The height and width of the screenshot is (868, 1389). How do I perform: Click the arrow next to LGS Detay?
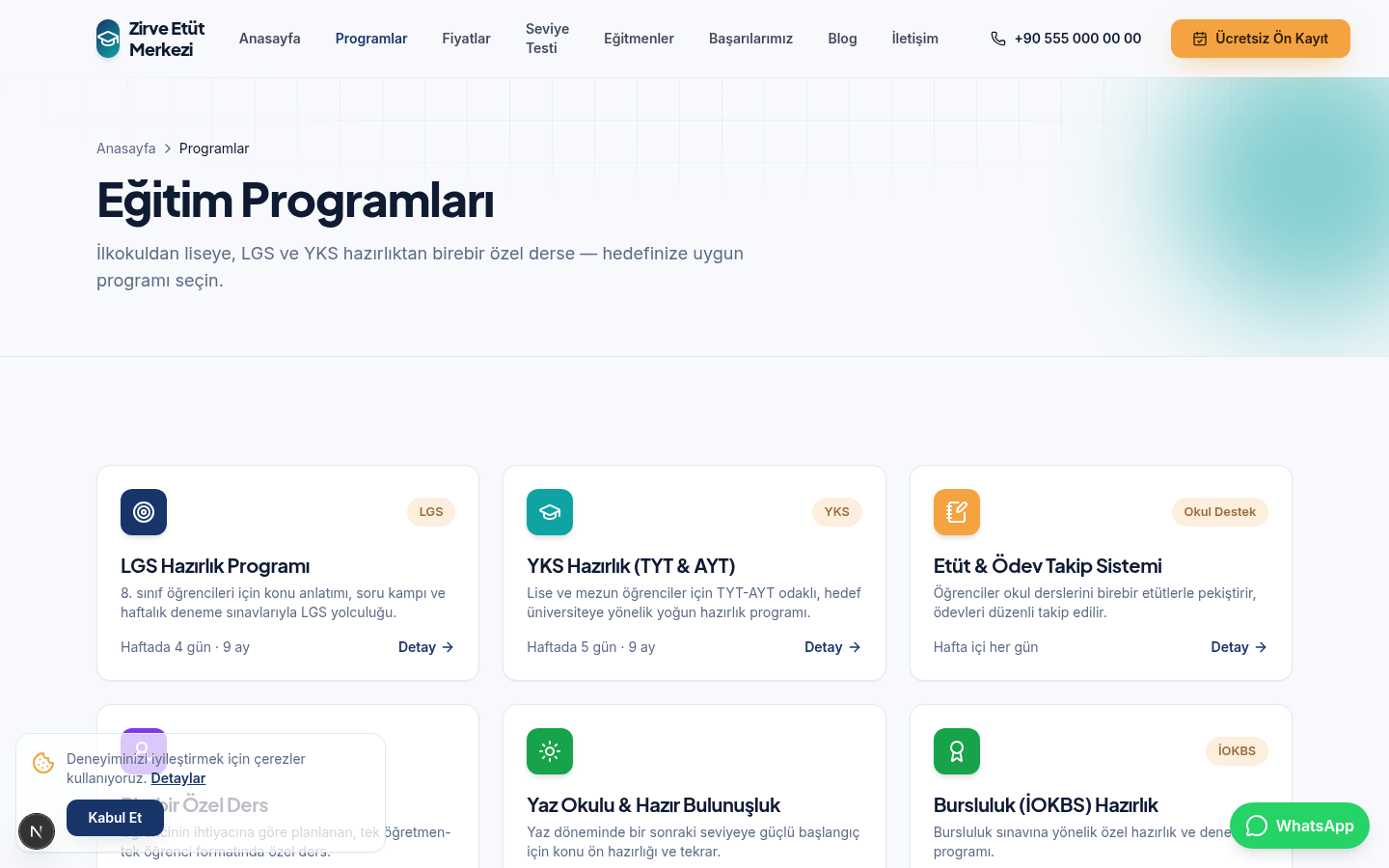click(448, 647)
